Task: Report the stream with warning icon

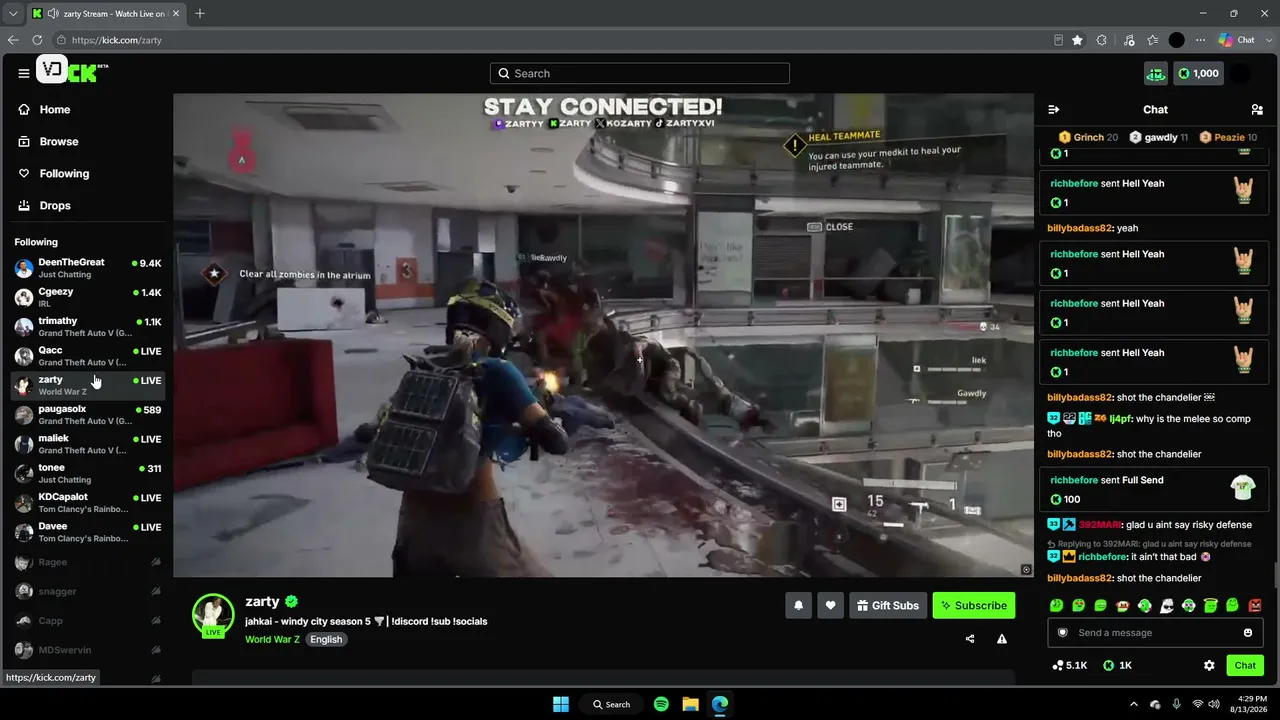Action: (1002, 639)
